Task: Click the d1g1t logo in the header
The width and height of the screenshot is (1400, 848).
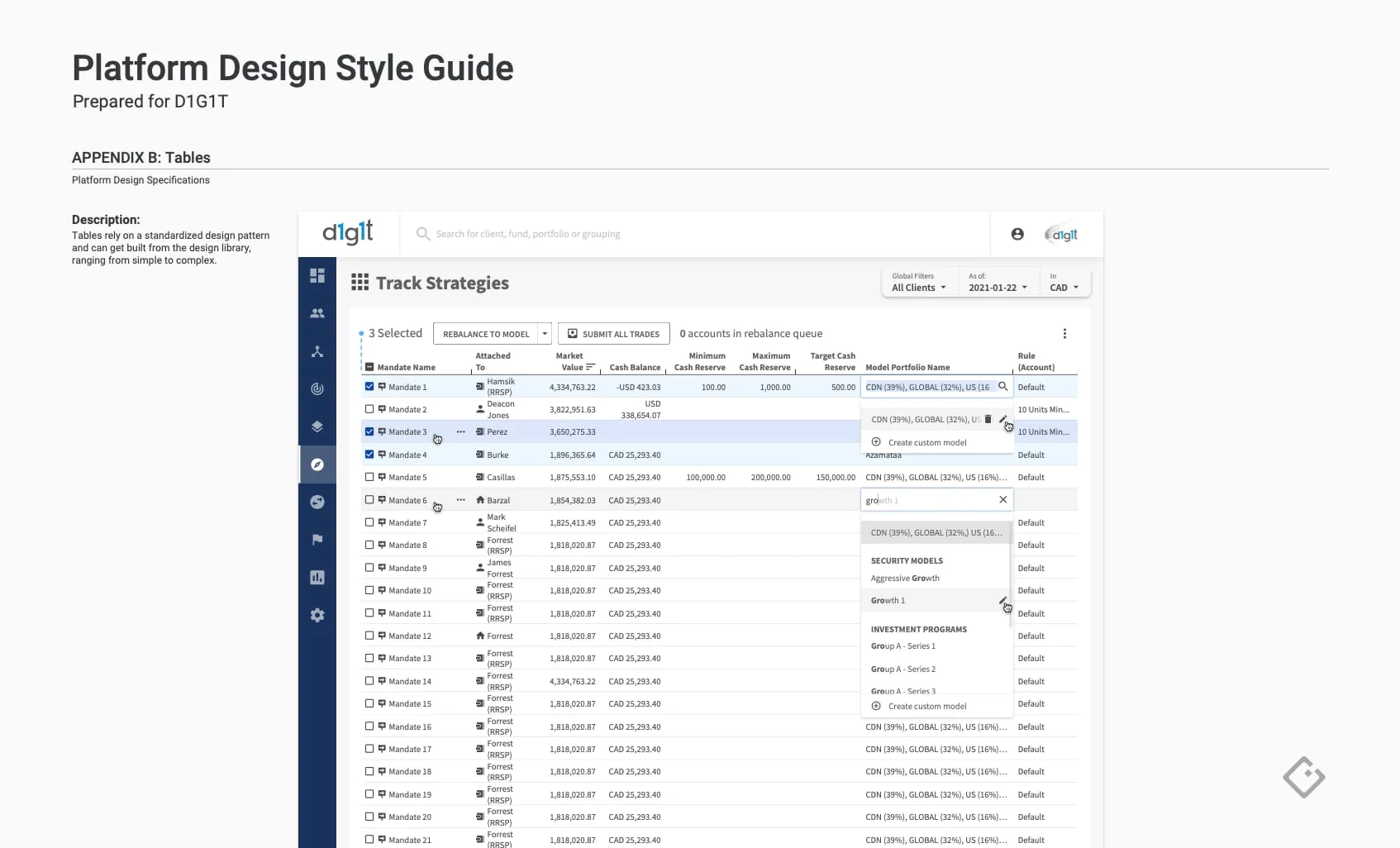Action: point(348,233)
